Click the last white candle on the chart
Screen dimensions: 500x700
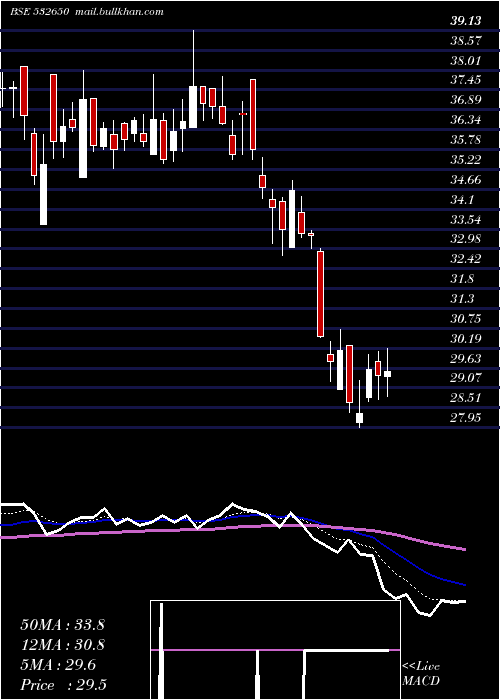(x=388, y=372)
